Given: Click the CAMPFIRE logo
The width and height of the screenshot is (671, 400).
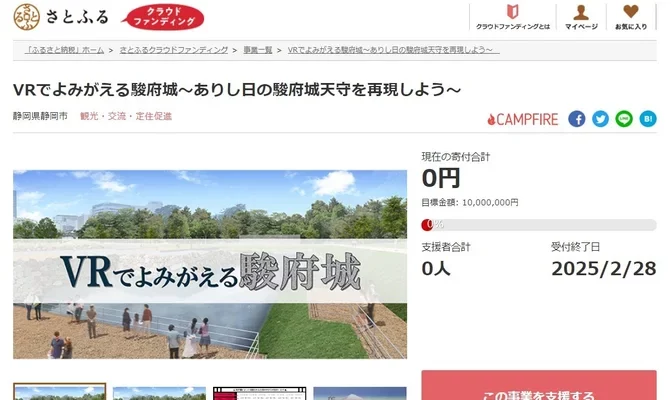Looking at the screenshot, I should (523, 119).
